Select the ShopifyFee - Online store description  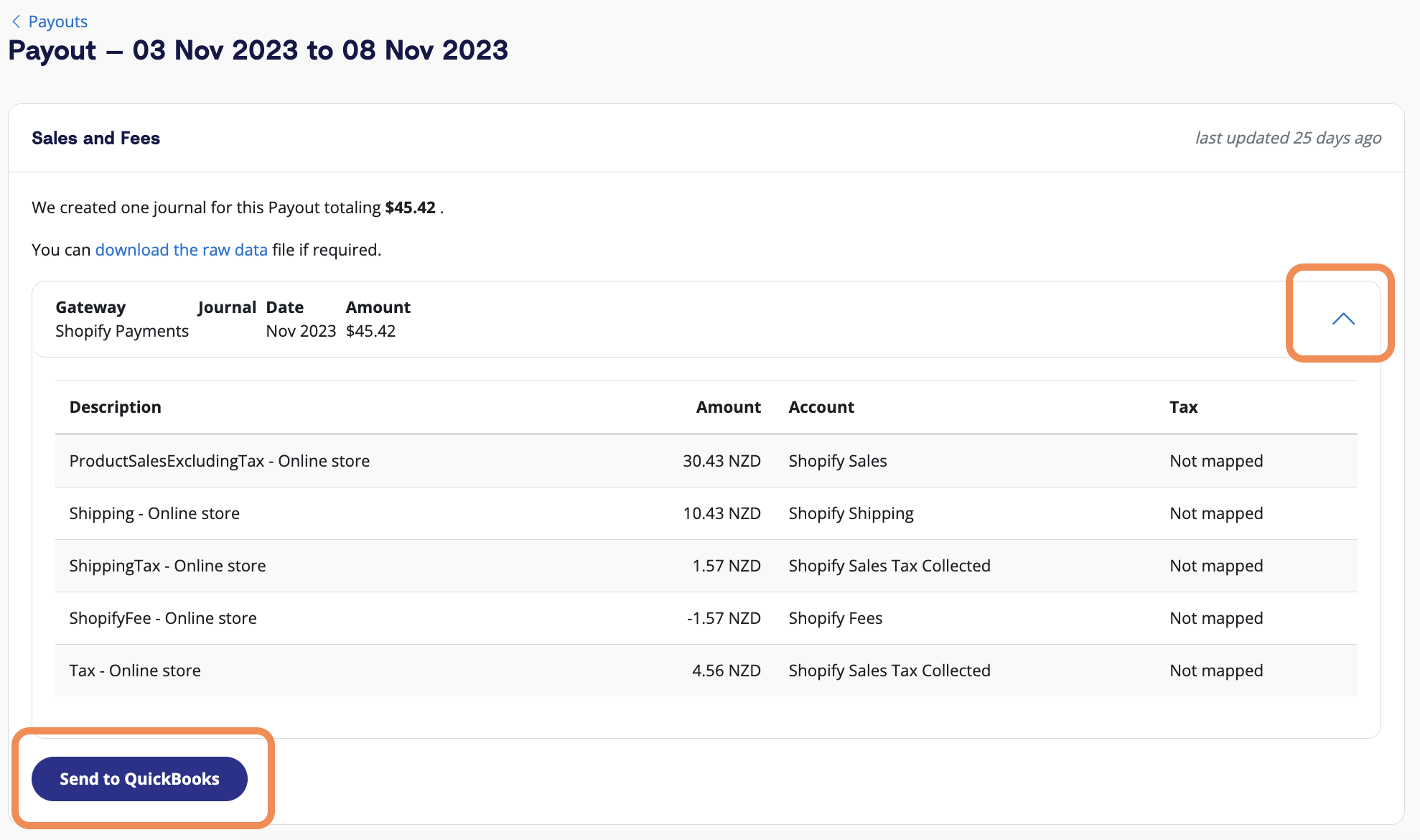click(163, 618)
